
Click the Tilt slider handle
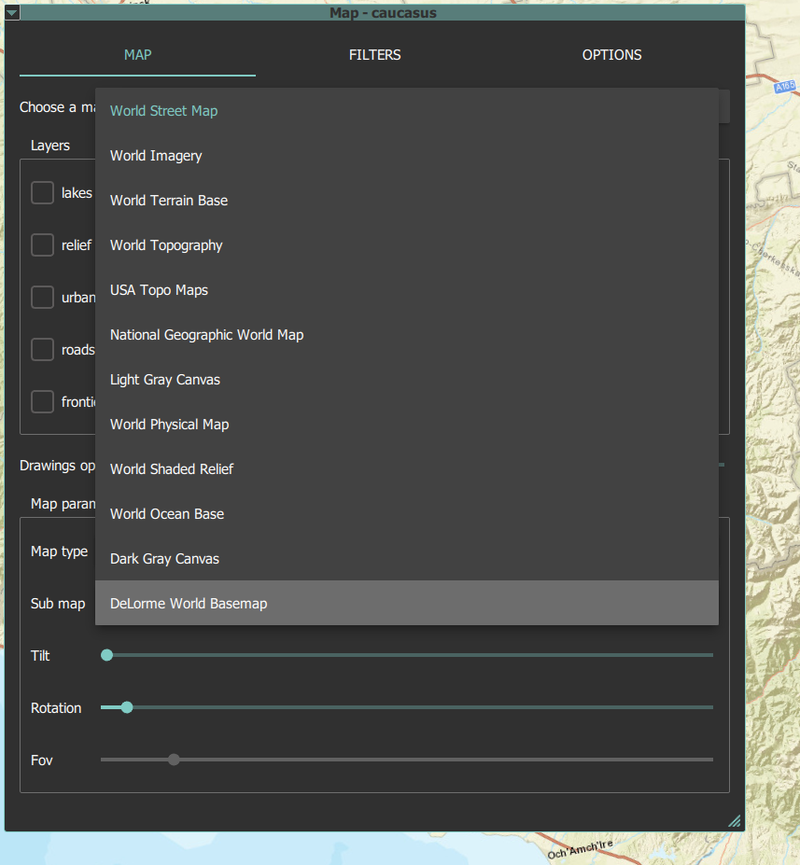tap(107, 655)
